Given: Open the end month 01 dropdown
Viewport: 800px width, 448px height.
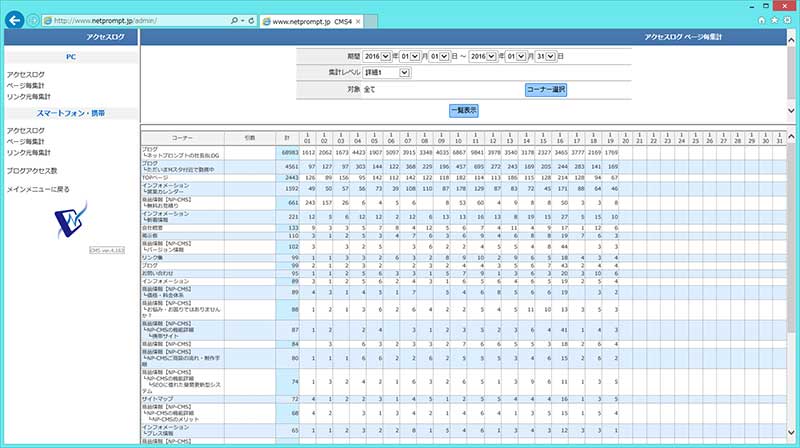Looking at the screenshot, I should pyautogui.click(x=515, y=56).
